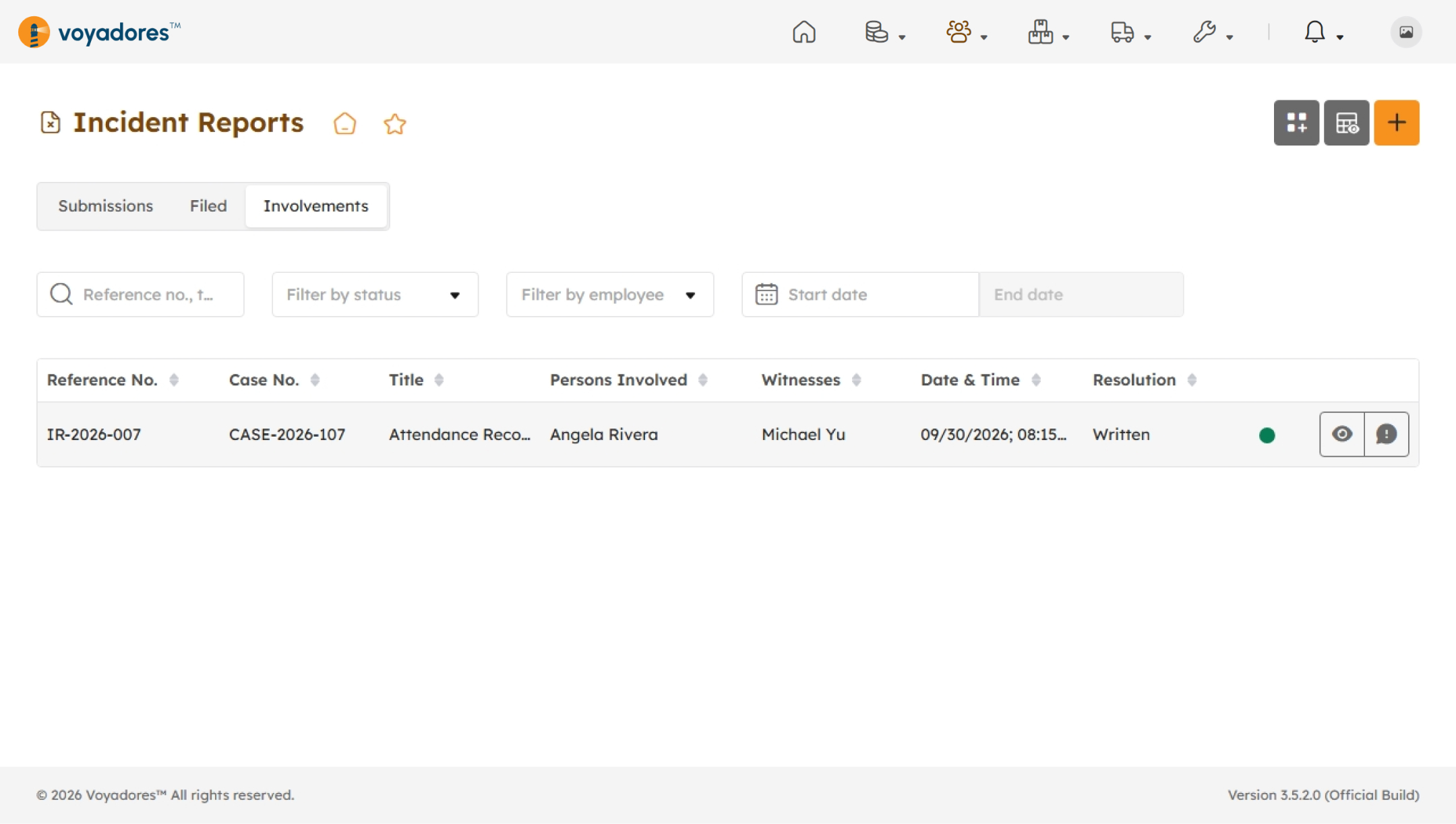Image resolution: width=1456 pixels, height=824 pixels.
Task: Expand the arrow beside the truck icon
Action: coord(1147,37)
